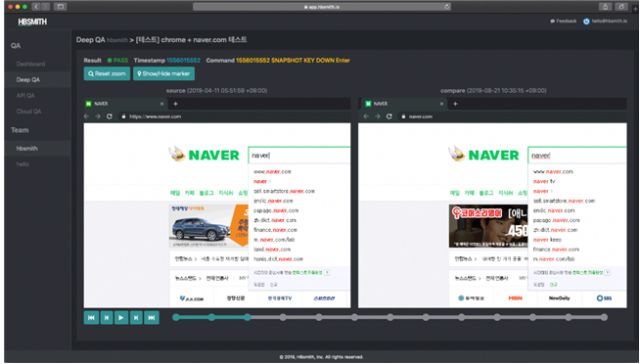Select the first timeline marker dot
Screen dimensions: 640x364
(x=176, y=317)
